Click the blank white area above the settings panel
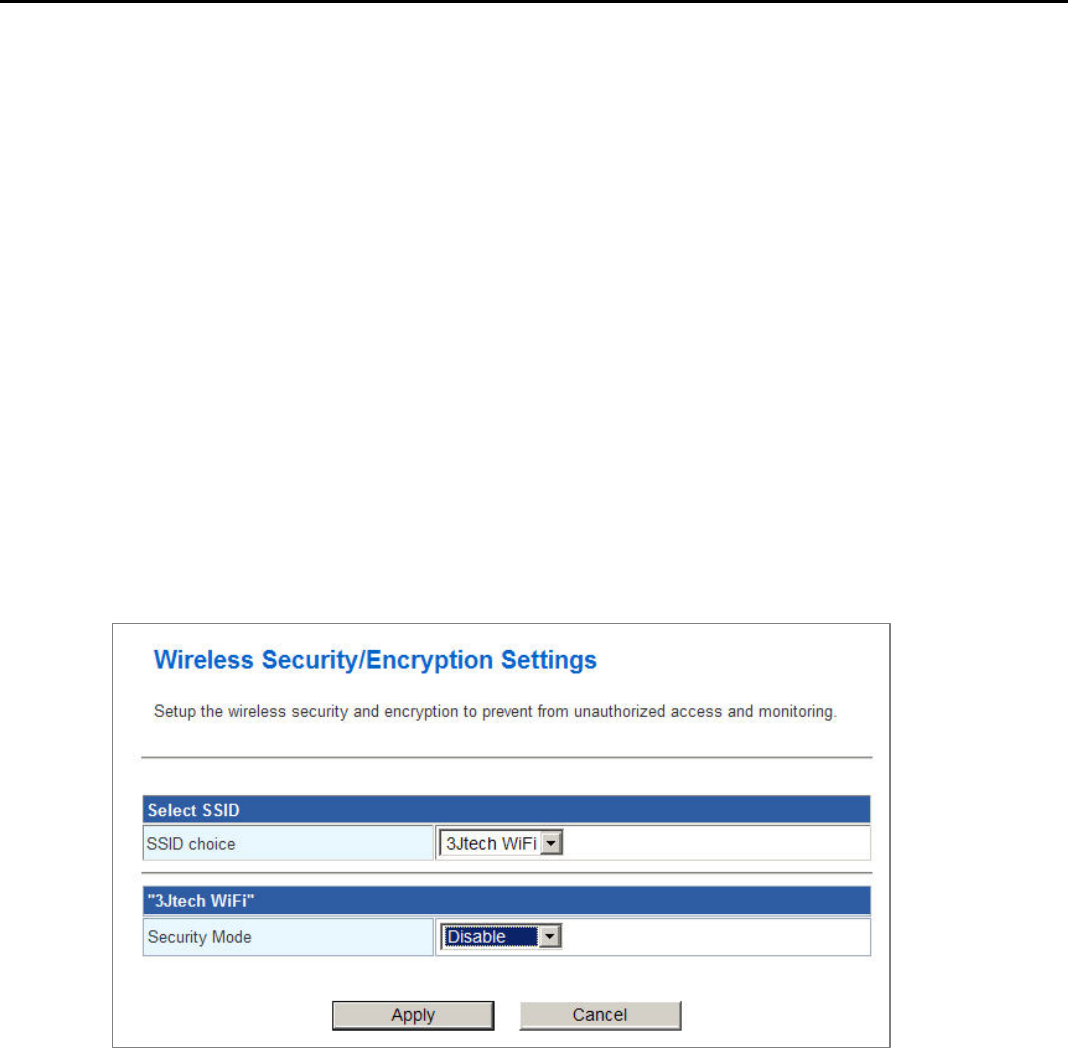Viewport: 1068px width, 1048px height. pyautogui.click(x=534, y=306)
